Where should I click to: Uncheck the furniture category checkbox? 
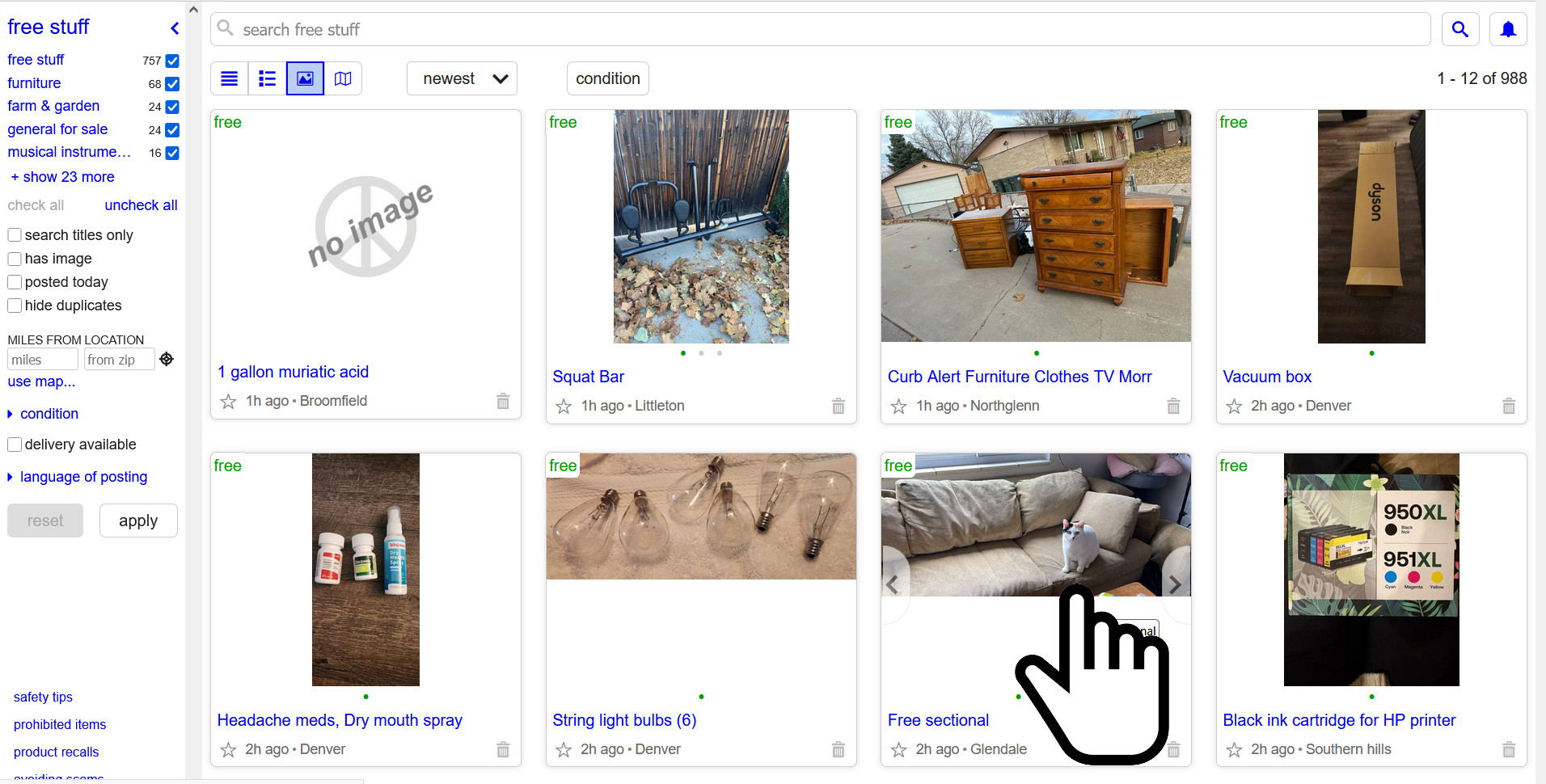[x=172, y=84]
